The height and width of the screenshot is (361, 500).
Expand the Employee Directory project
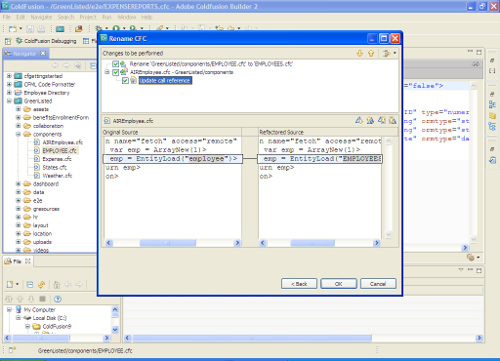9,93
